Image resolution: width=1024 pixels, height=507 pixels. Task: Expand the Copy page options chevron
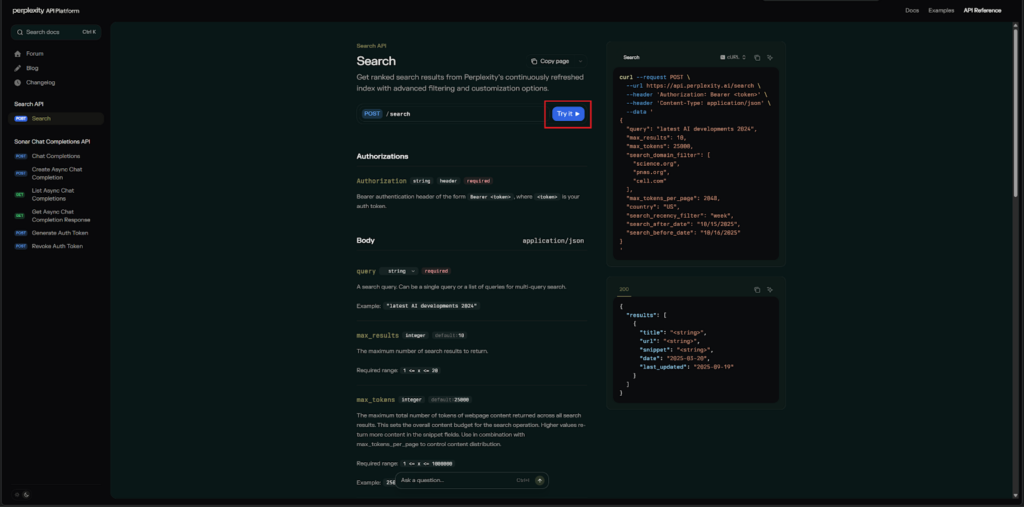(x=580, y=61)
